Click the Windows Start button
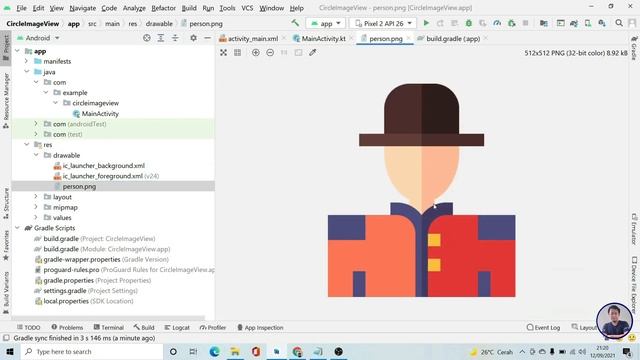The height and width of the screenshot is (360, 640). [10, 351]
